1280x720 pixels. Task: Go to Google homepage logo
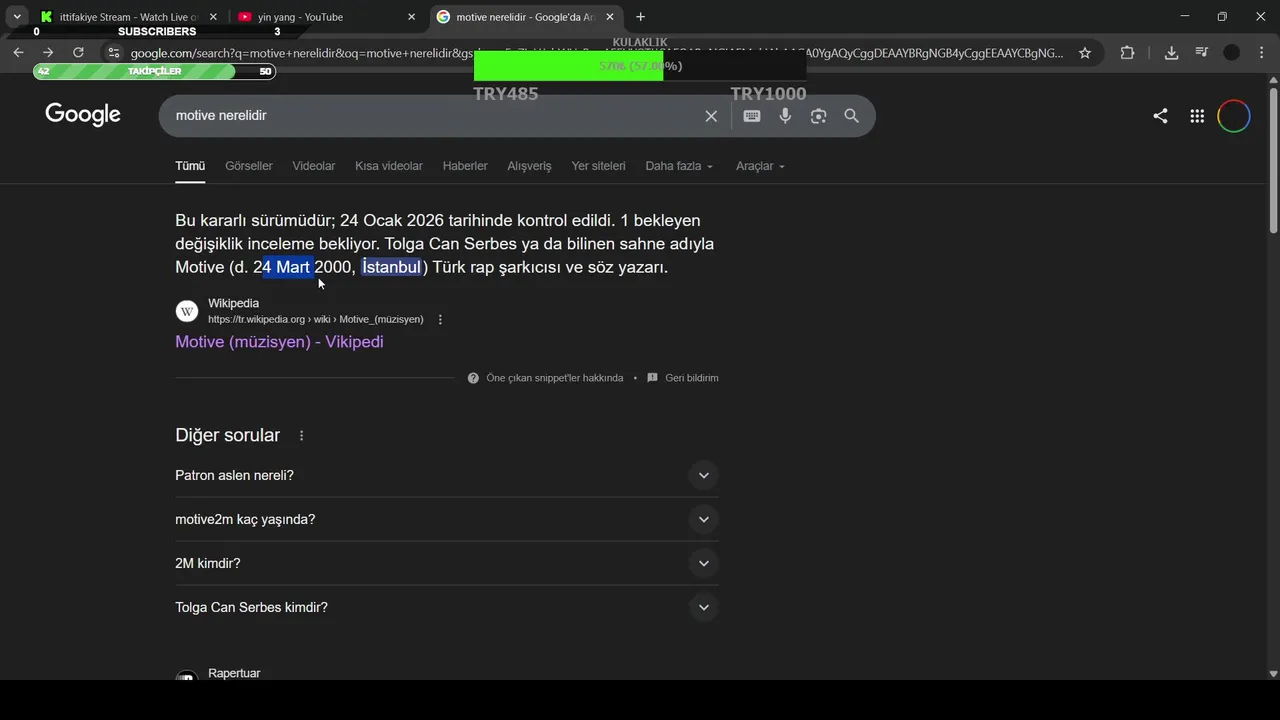coord(83,115)
